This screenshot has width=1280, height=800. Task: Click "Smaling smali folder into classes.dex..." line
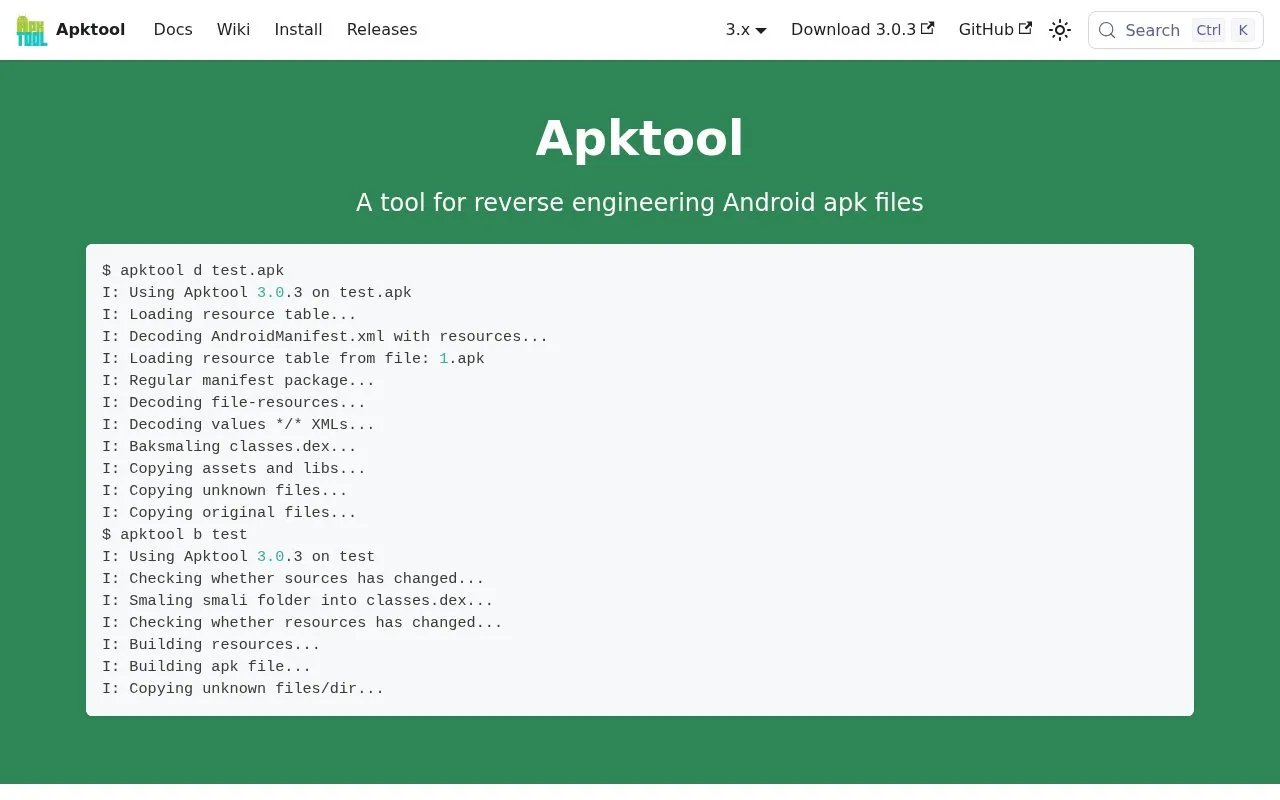[298, 601]
